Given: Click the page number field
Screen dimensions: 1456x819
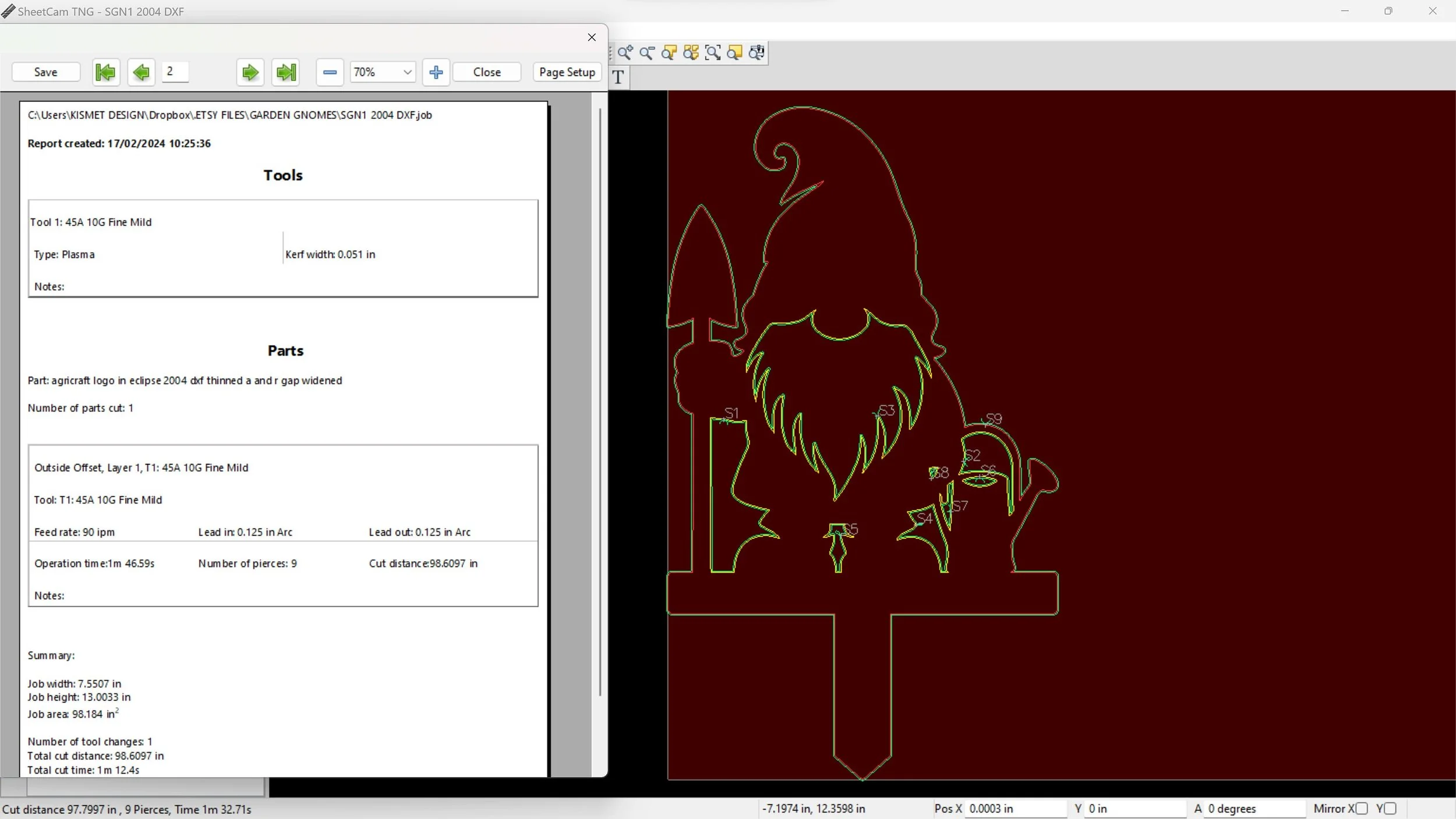Looking at the screenshot, I should tap(175, 72).
